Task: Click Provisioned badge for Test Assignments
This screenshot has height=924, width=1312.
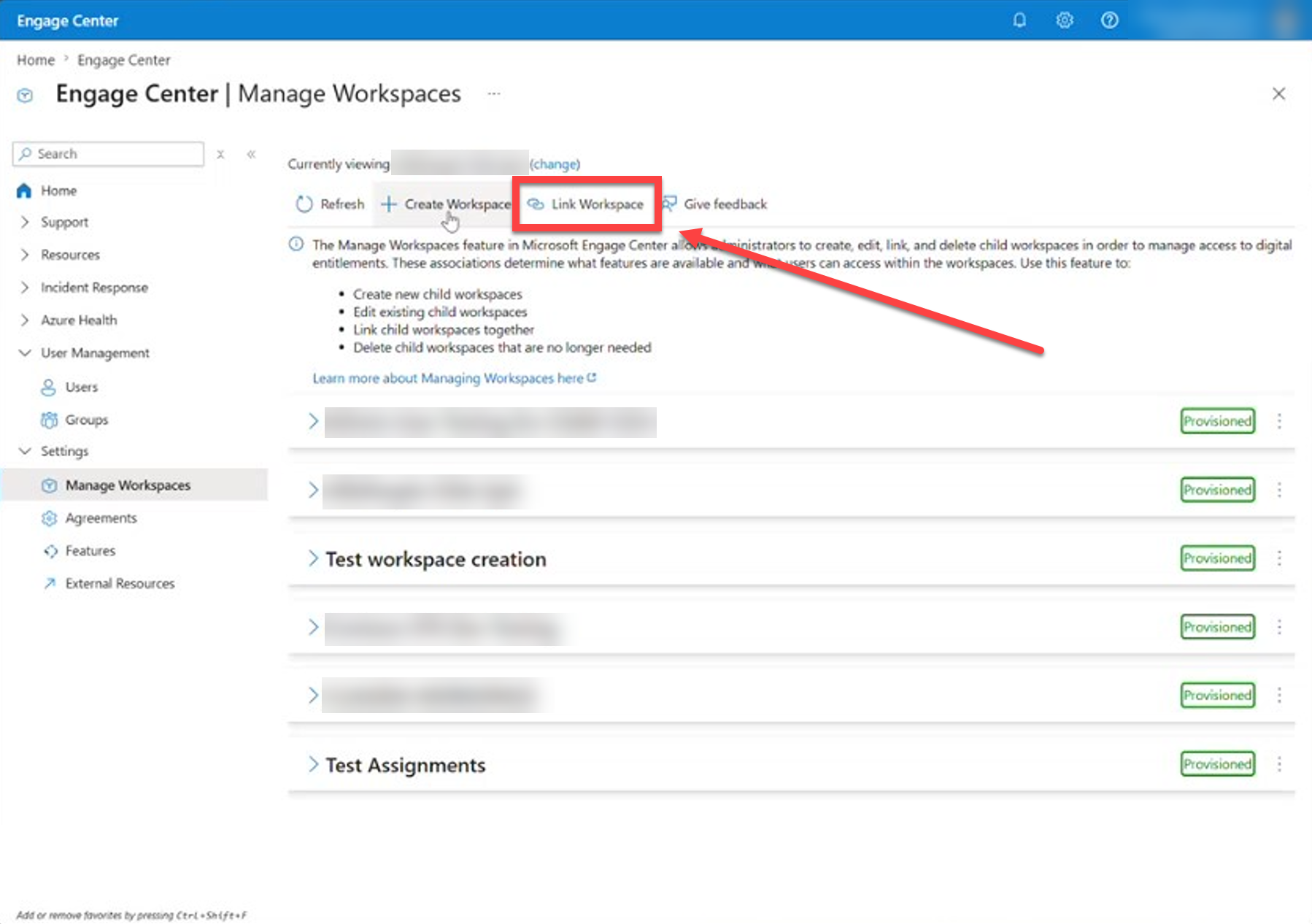Action: [x=1218, y=764]
